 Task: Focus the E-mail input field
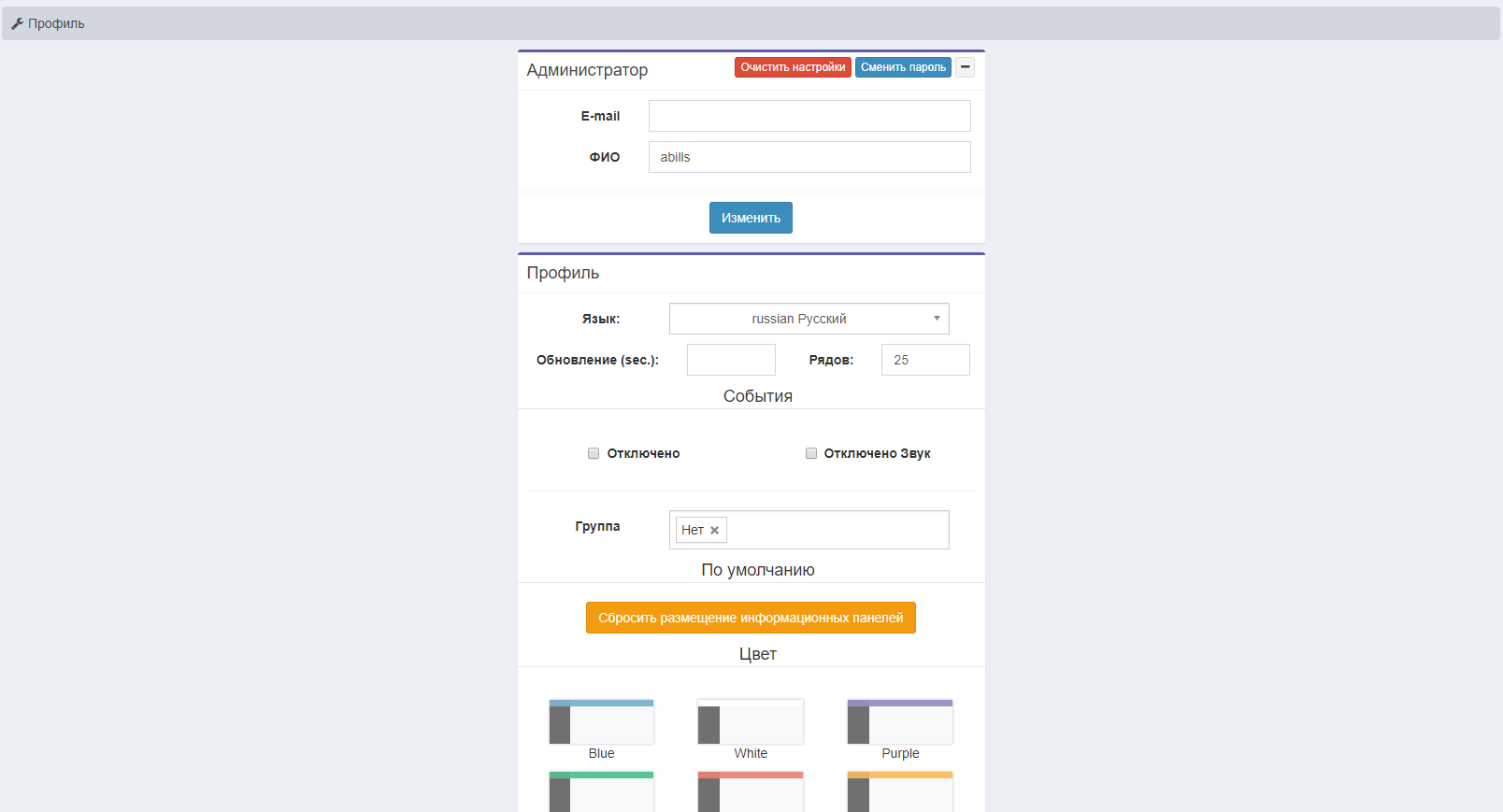coord(809,116)
